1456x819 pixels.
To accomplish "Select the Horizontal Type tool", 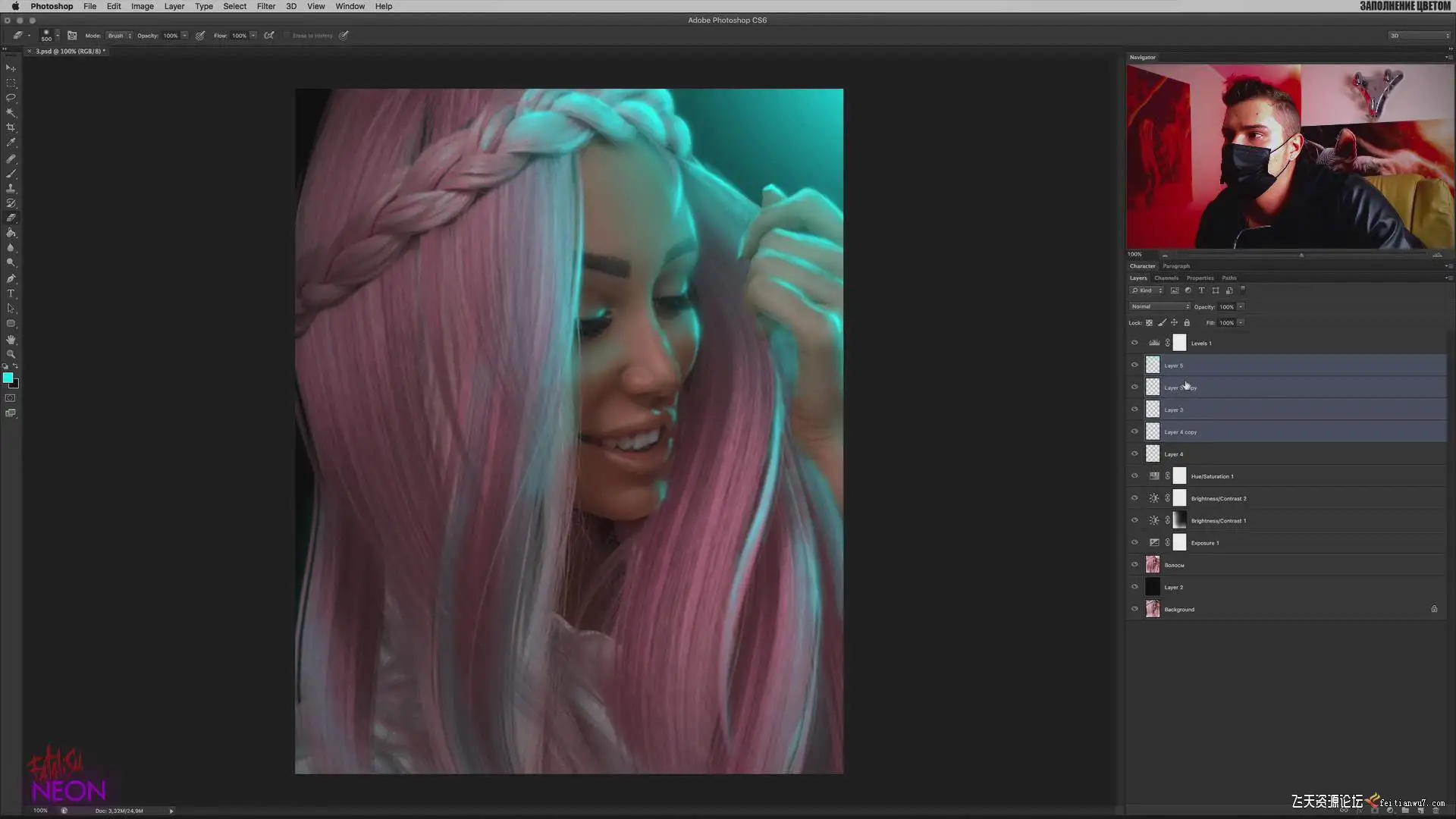I will 11,293.
